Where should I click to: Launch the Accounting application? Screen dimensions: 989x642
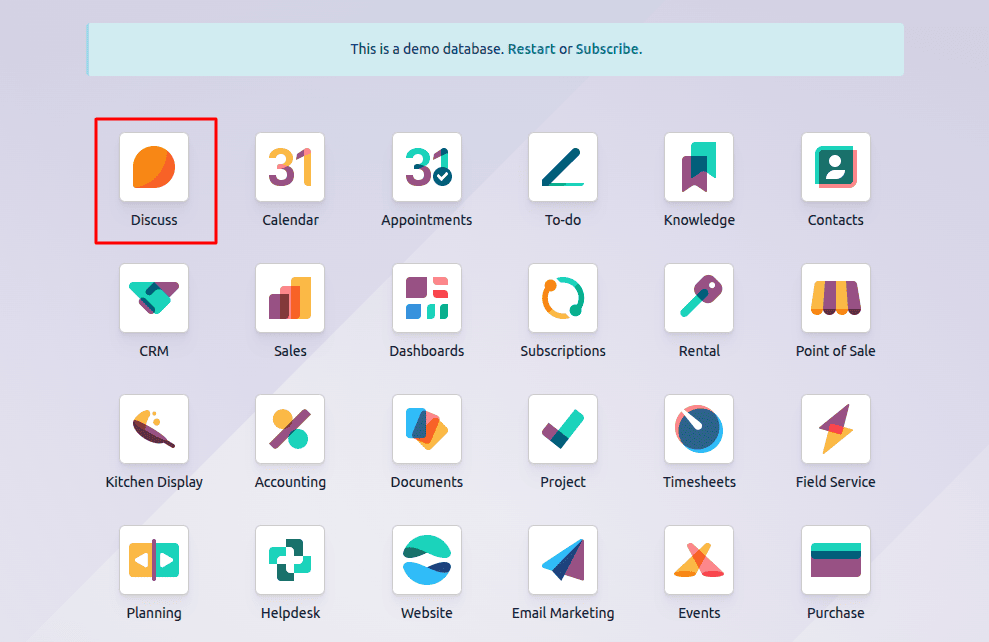(290, 428)
